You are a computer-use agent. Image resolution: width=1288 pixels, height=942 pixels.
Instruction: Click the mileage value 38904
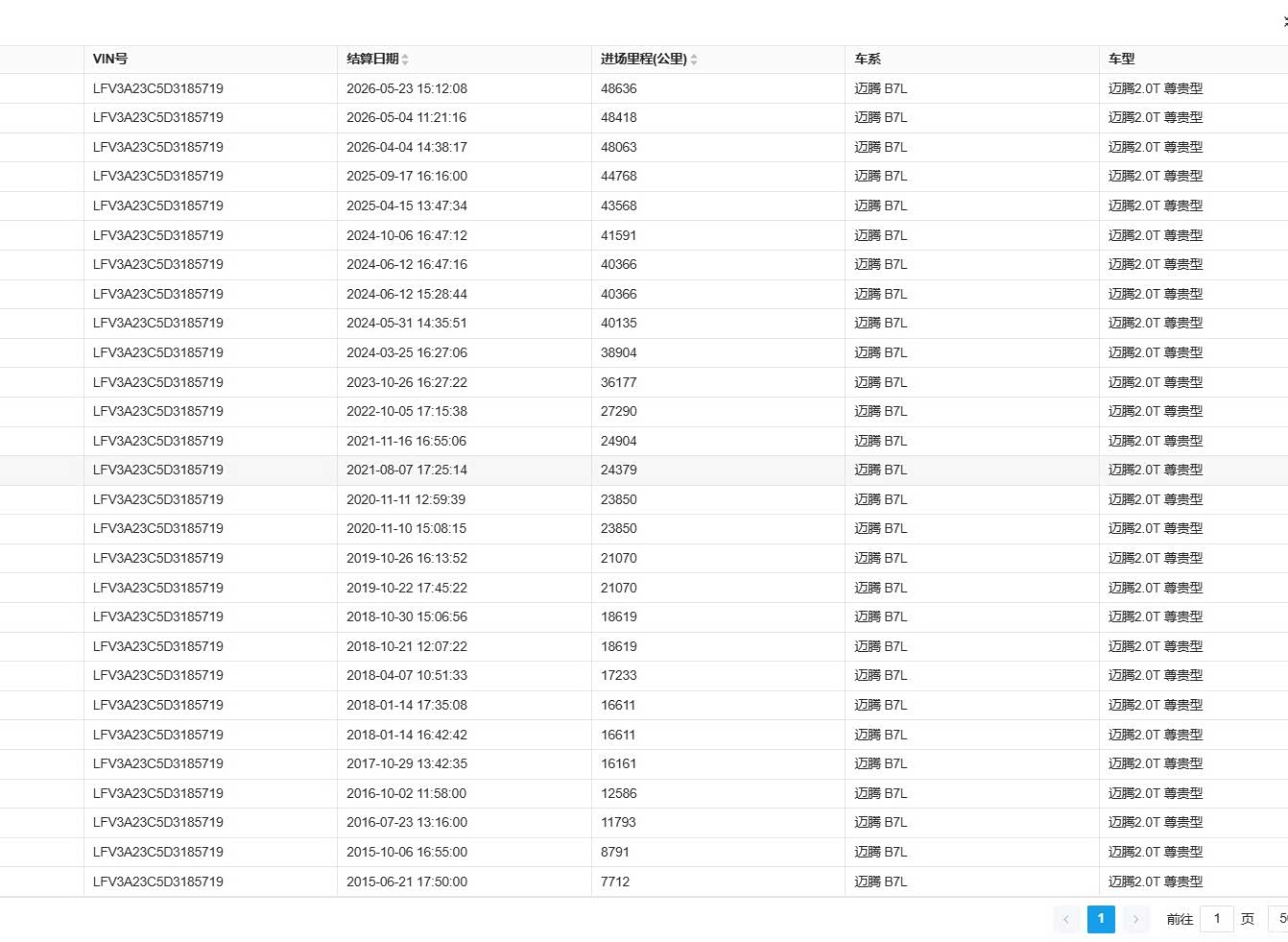coord(619,352)
